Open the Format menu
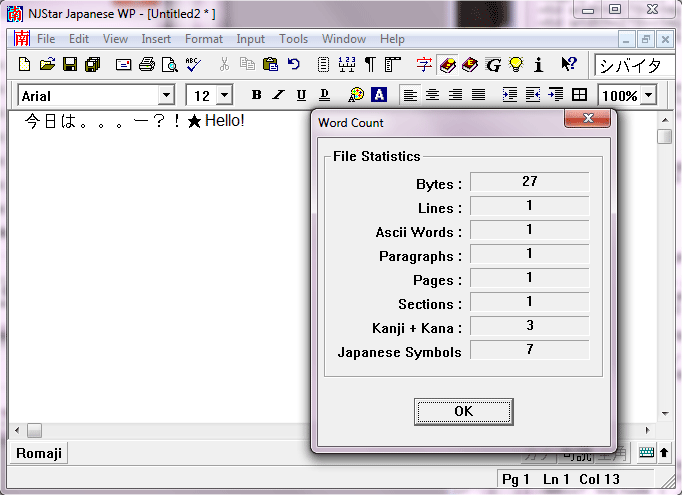The width and height of the screenshot is (682, 495). 204,39
